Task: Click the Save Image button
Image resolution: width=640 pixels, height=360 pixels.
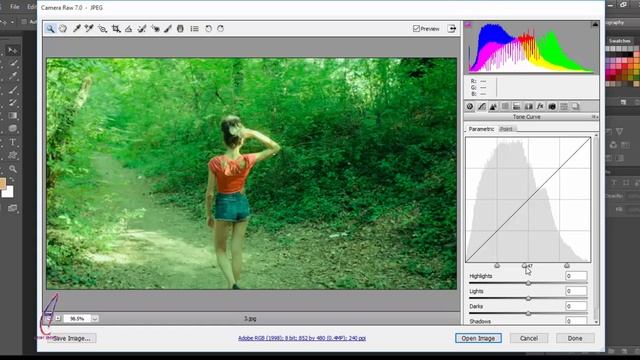Action: 71,338
